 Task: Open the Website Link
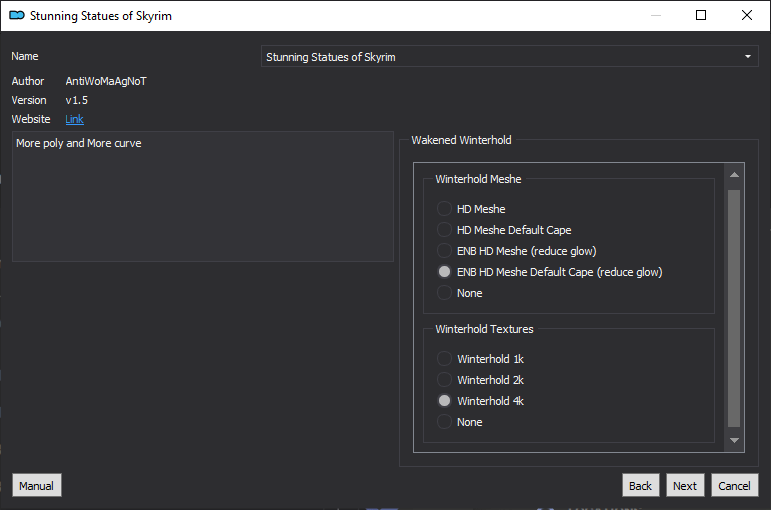pyautogui.click(x=74, y=119)
